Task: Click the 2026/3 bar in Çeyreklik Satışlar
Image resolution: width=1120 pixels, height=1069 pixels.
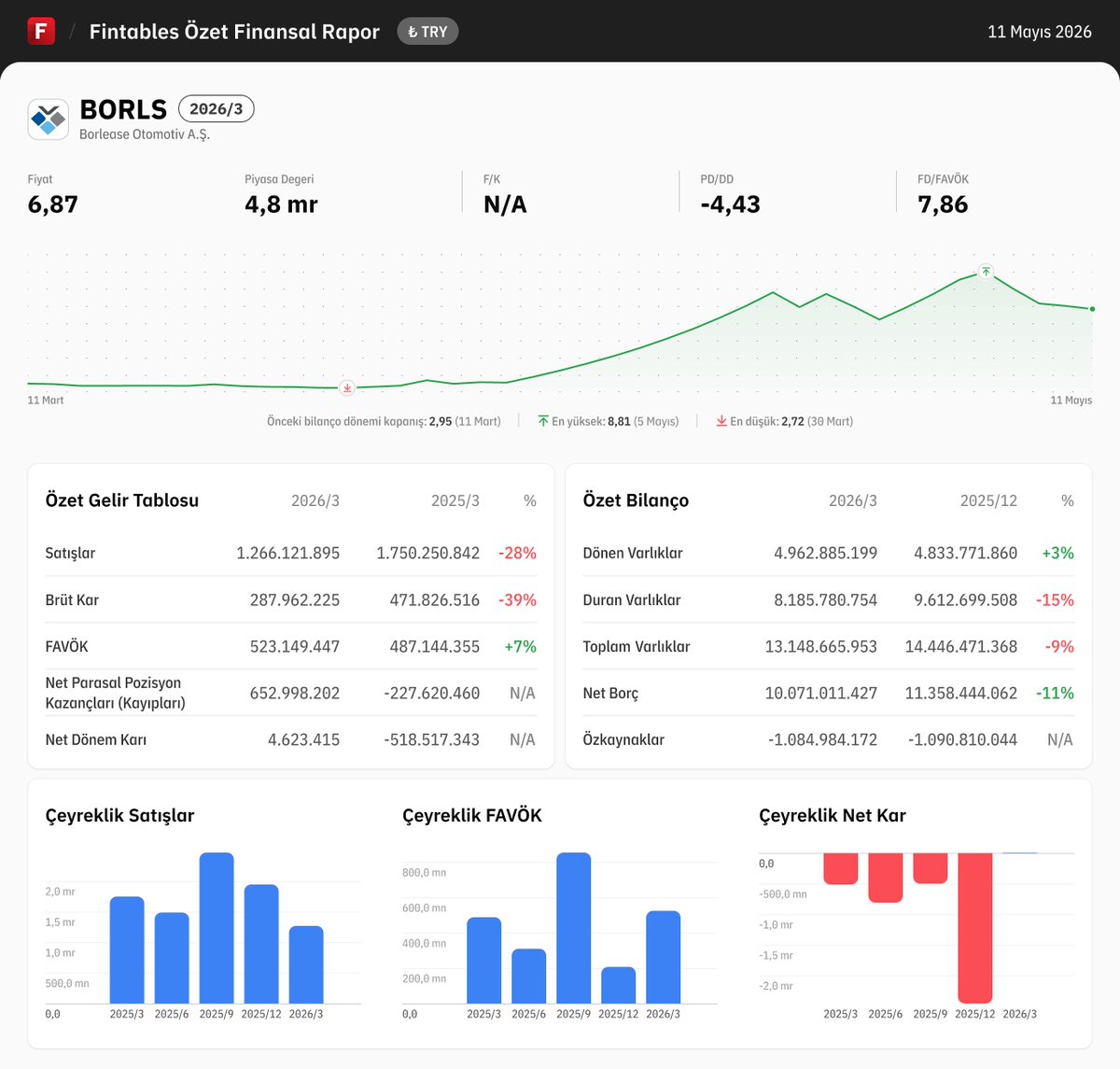Action: click(x=306, y=964)
